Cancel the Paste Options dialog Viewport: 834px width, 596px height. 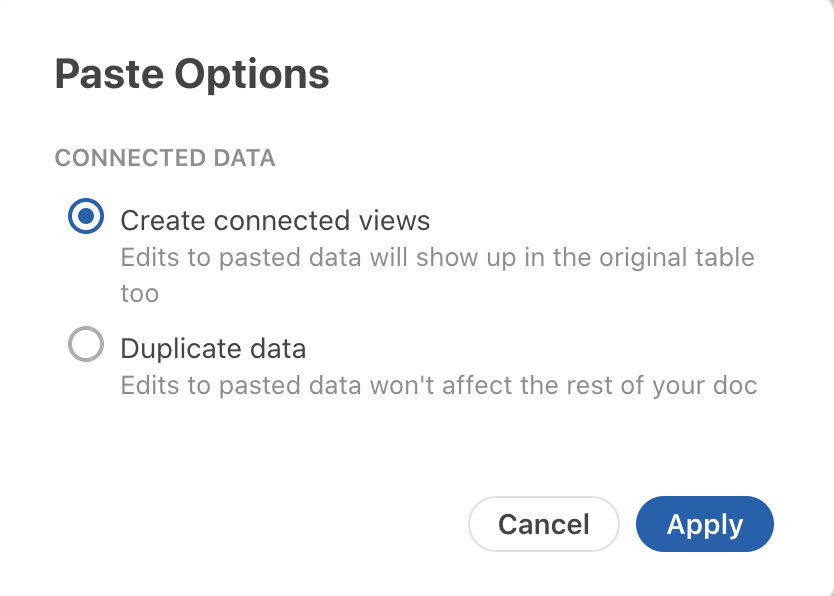pos(543,524)
